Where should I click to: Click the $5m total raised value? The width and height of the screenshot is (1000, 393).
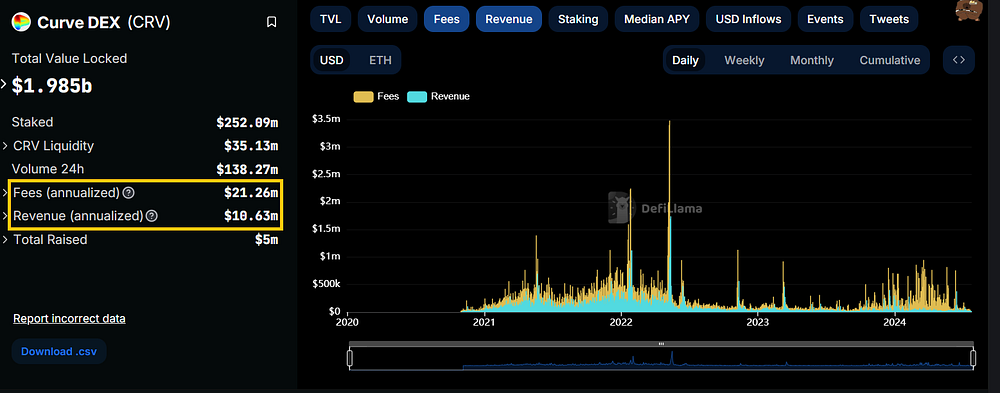click(x=267, y=240)
